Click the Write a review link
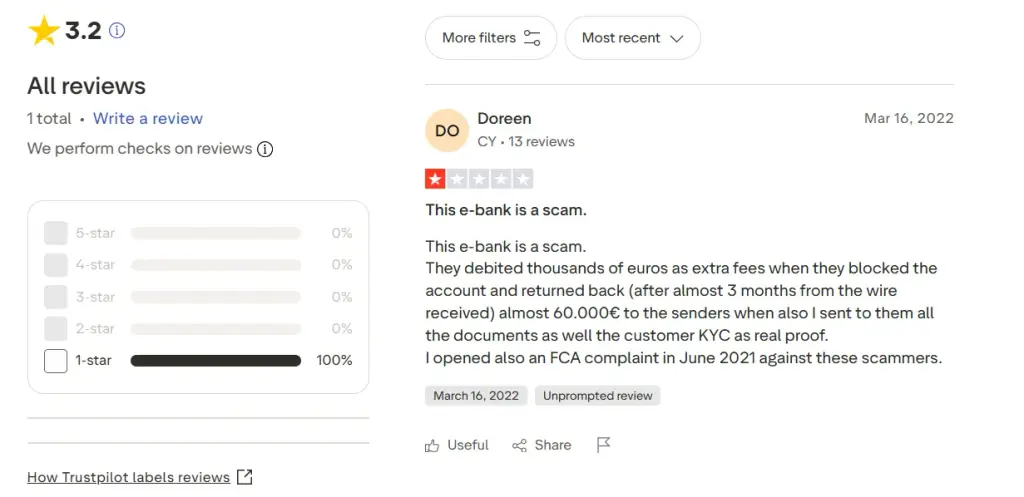 [148, 118]
